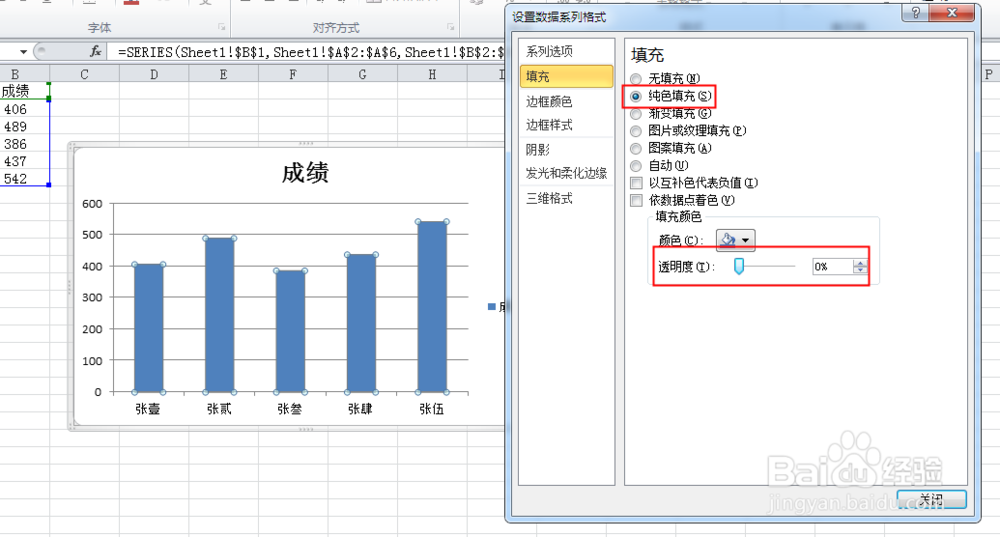Select column E header
1000x537 pixels.
coord(223,75)
